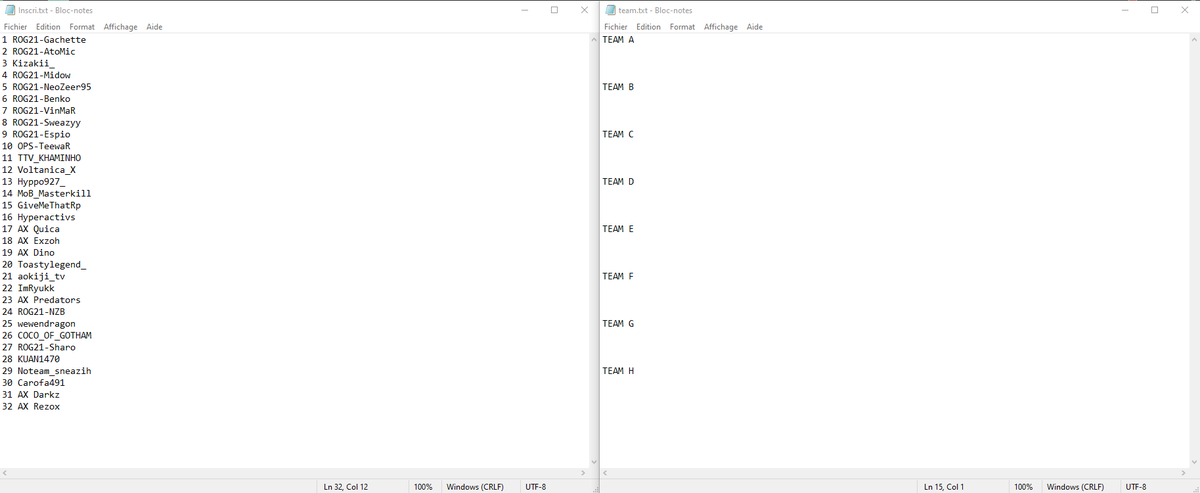The image size is (1200, 493).
Task: Click line '16 Hyperactivs' in Inscri.txt
Action: pyautogui.click(x=39, y=217)
